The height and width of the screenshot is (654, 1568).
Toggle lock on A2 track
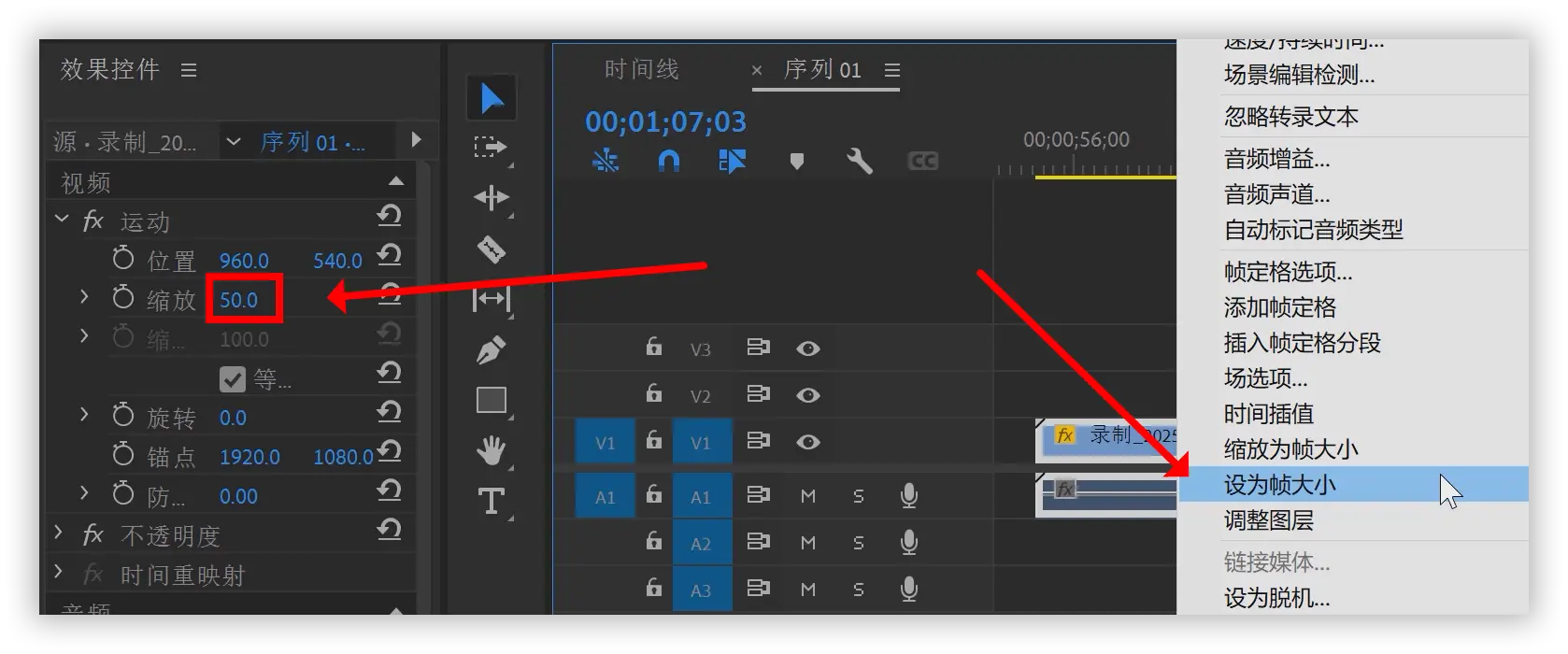[x=654, y=541]
